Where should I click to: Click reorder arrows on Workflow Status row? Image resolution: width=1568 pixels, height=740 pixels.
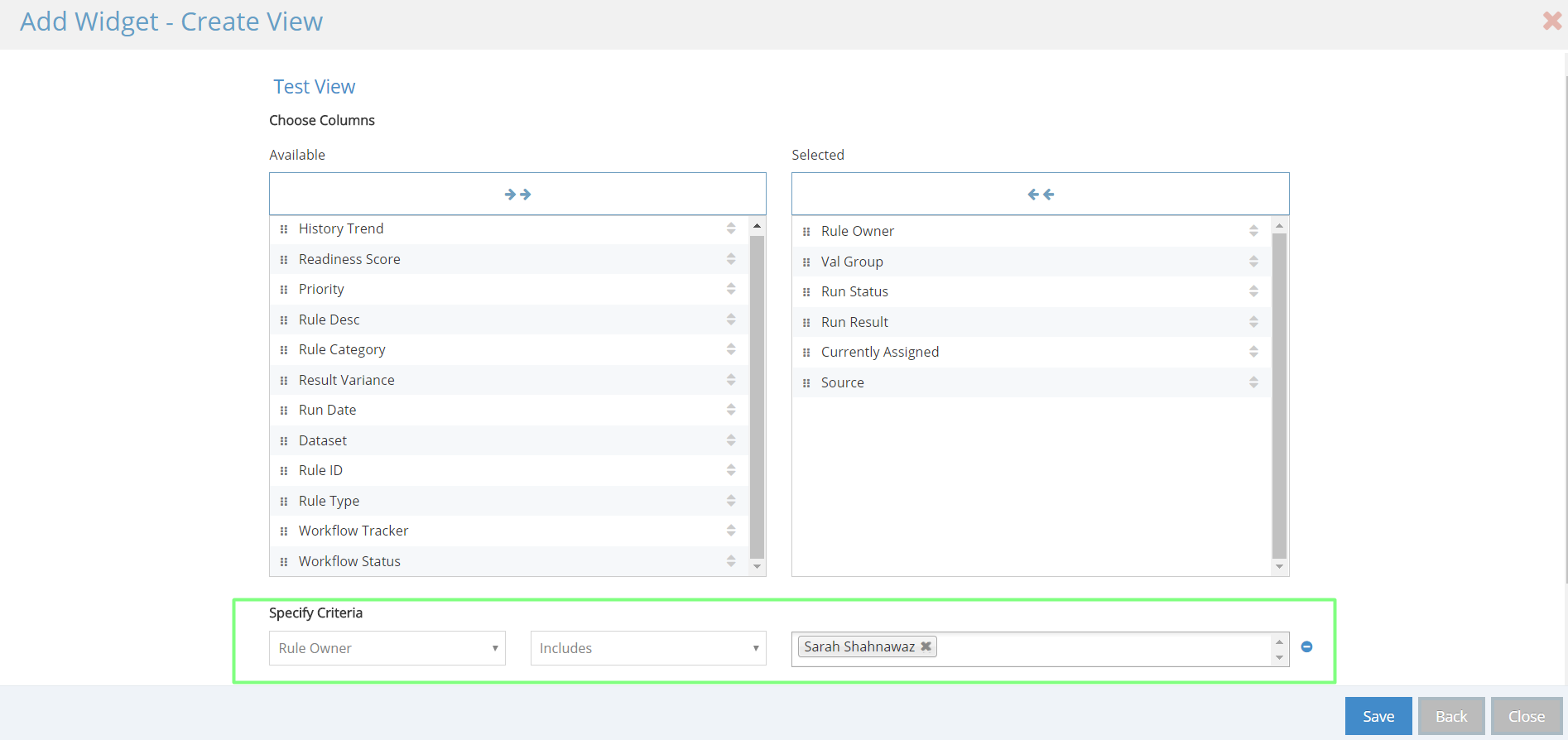pyautogui.click(x=731, y=561)
